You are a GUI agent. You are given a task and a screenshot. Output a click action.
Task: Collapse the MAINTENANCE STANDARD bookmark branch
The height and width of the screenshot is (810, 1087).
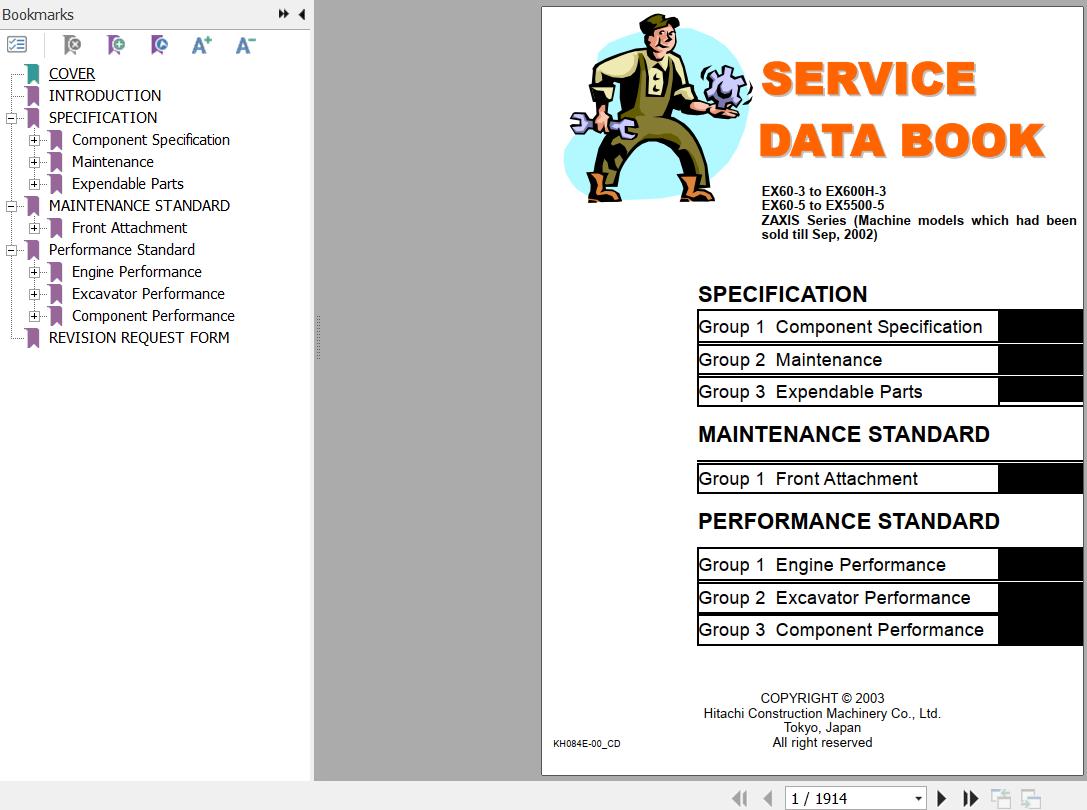click(11, 206)
